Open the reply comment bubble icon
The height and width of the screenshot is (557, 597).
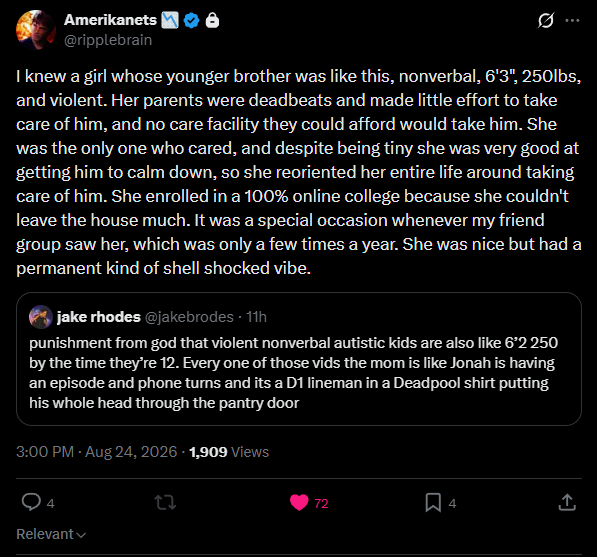click(x=31, y=502)
